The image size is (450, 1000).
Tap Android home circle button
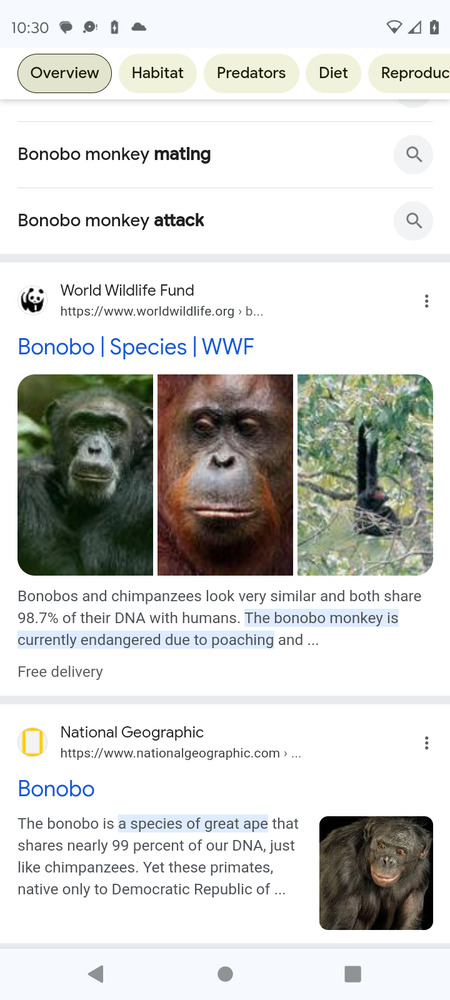click(x=225, y=973)
